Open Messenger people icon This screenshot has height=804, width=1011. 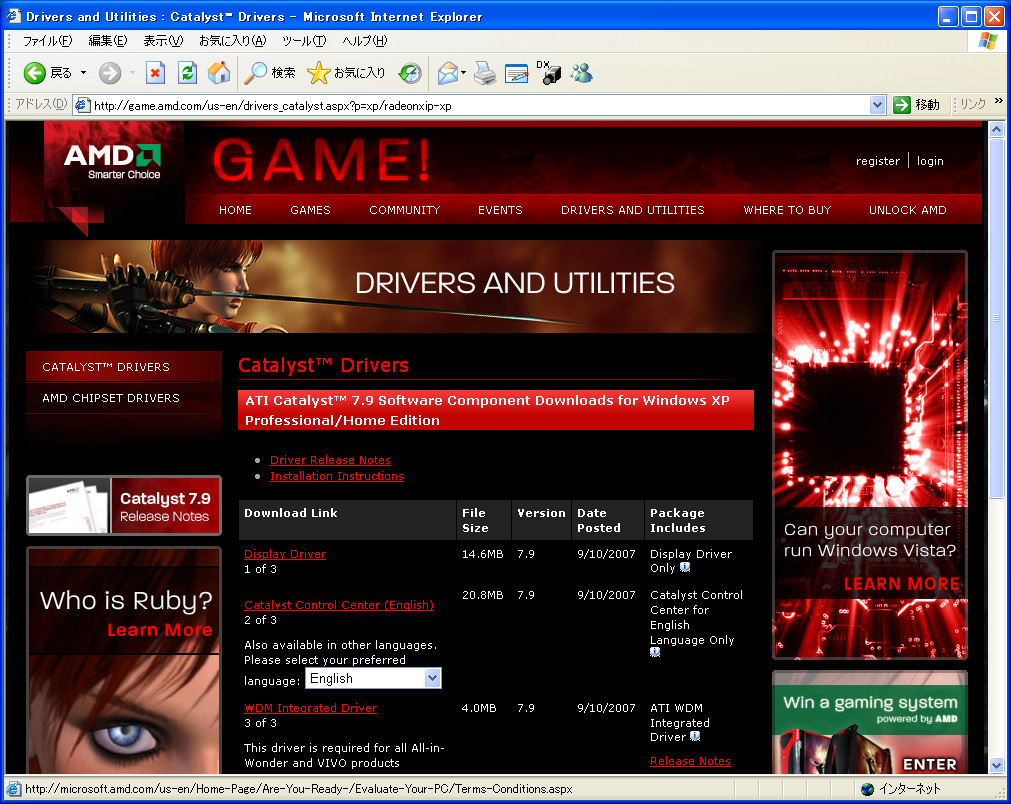(x=582, y=73)
